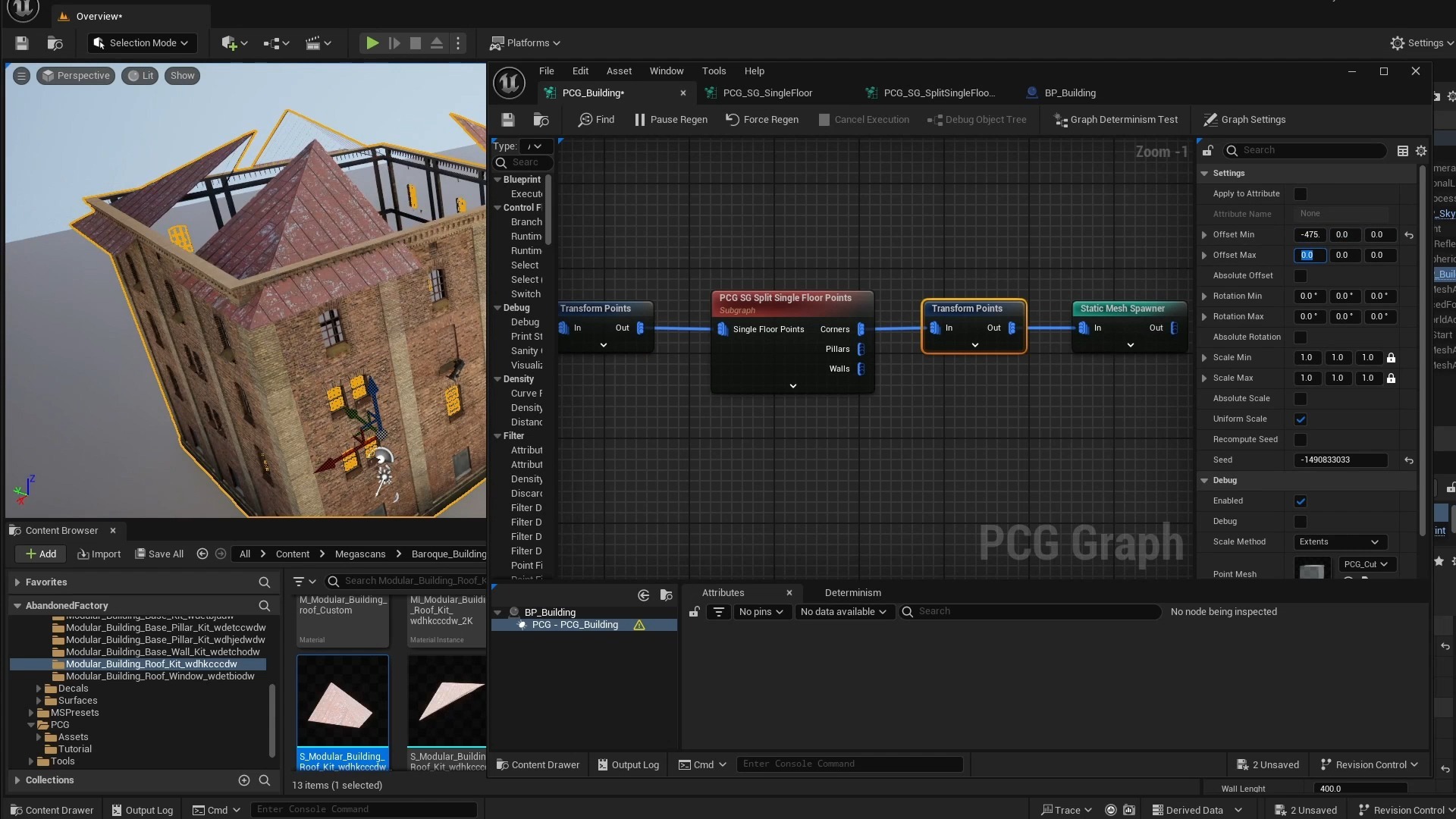Open Scale Method Extents dropdown
The width and height of the screenshot is (1456, 819).
point(1339,542)
